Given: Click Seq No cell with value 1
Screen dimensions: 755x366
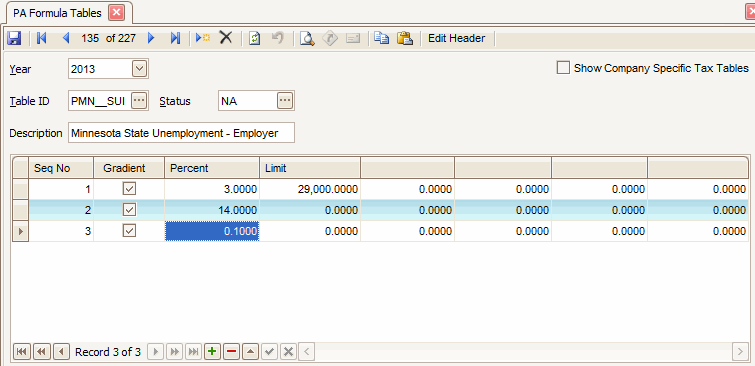Looking at the screenshot, I should [61, 189].
